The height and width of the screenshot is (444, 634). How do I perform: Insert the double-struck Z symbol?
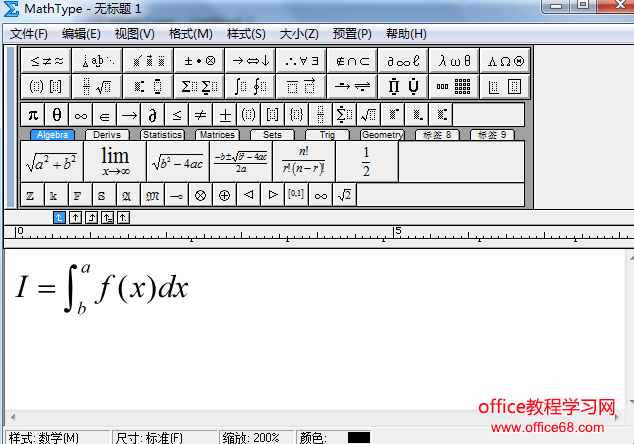(32, 196)
